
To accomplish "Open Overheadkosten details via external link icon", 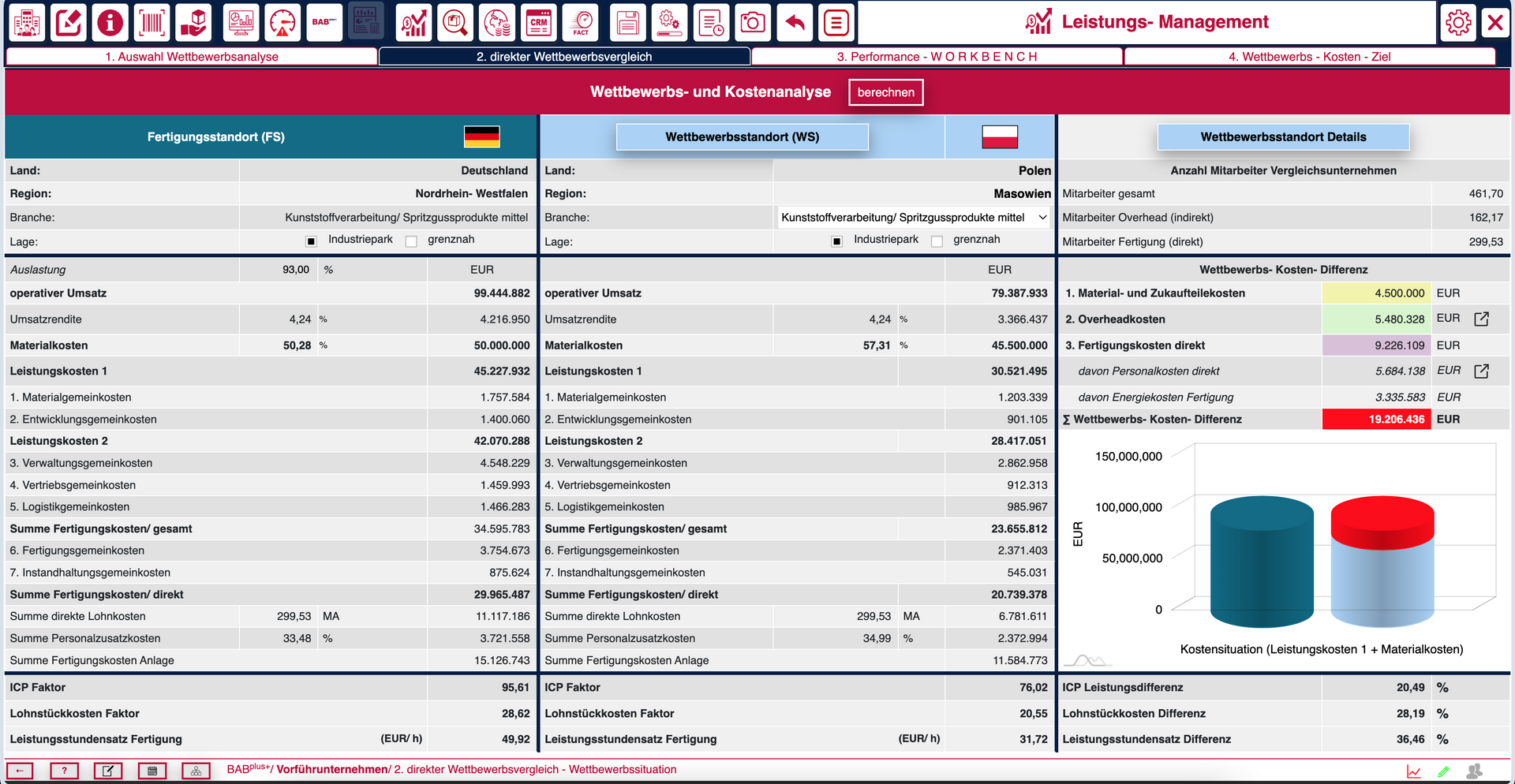I will [x=1481, y=319].
